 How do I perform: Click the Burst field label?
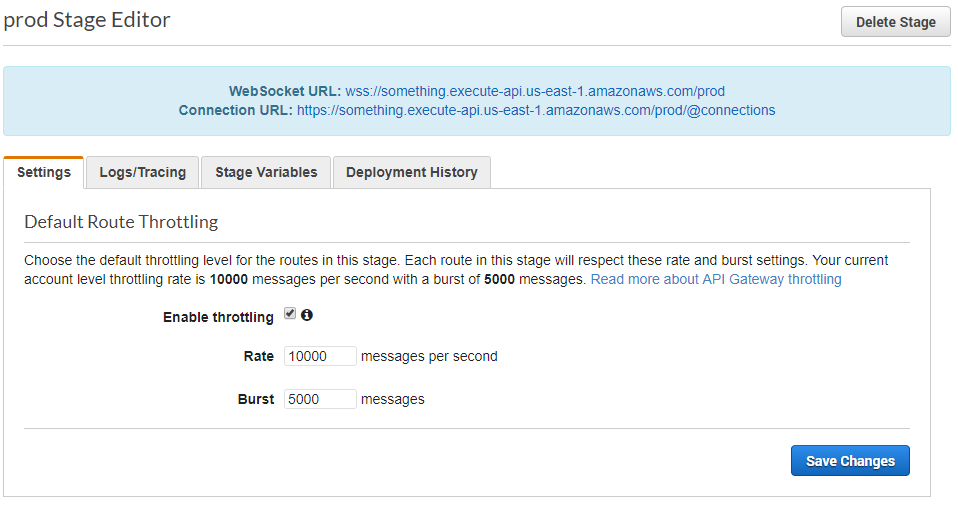255,399
